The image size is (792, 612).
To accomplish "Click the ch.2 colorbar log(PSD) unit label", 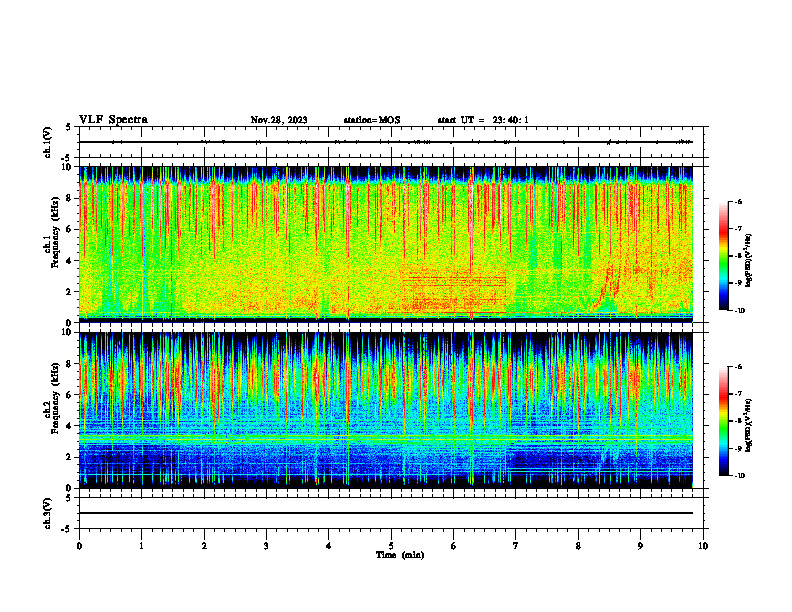I will click(748, 426).
